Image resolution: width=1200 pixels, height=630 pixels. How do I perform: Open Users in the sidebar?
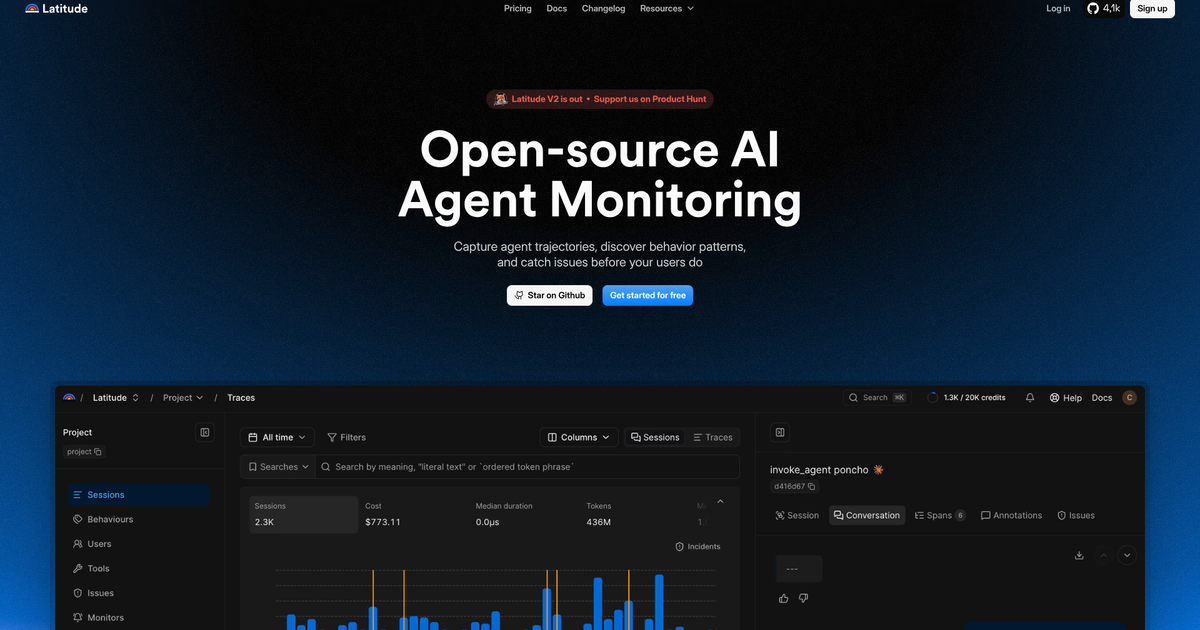coord(138,544)
